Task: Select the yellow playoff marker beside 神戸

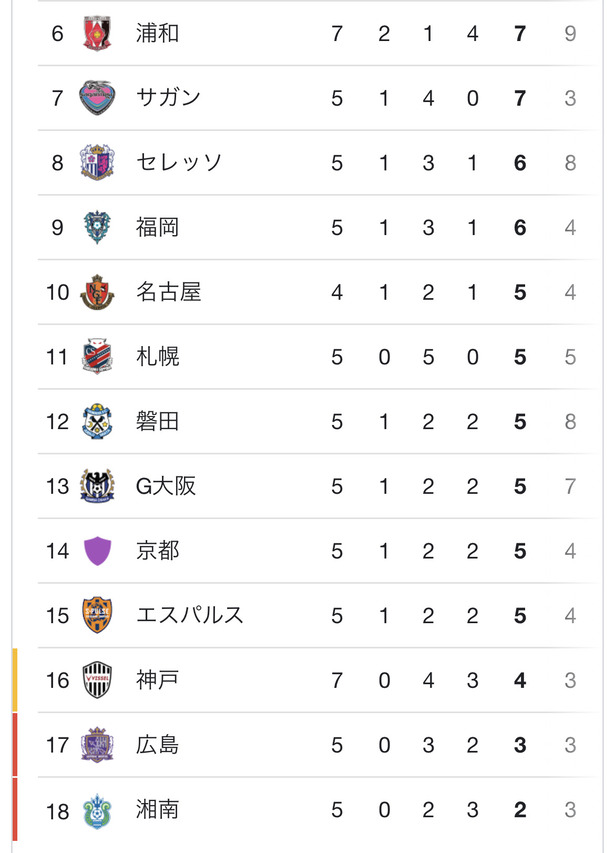Action: coord(15,680)
